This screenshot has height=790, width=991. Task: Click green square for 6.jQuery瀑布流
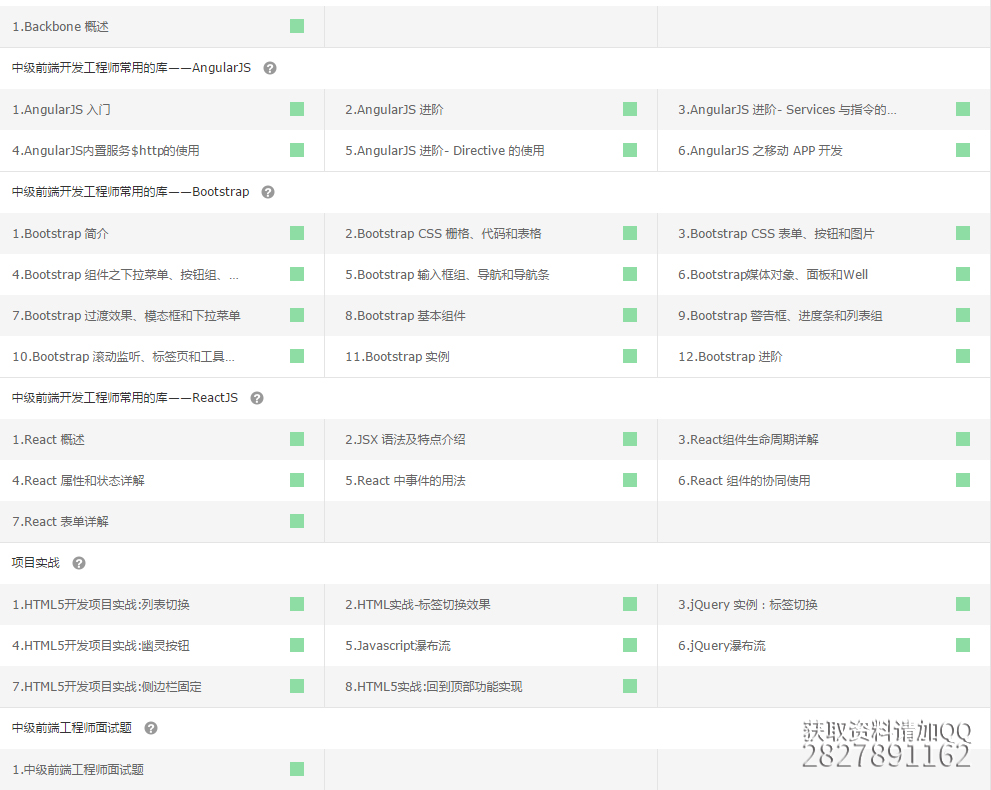point(963,645)
